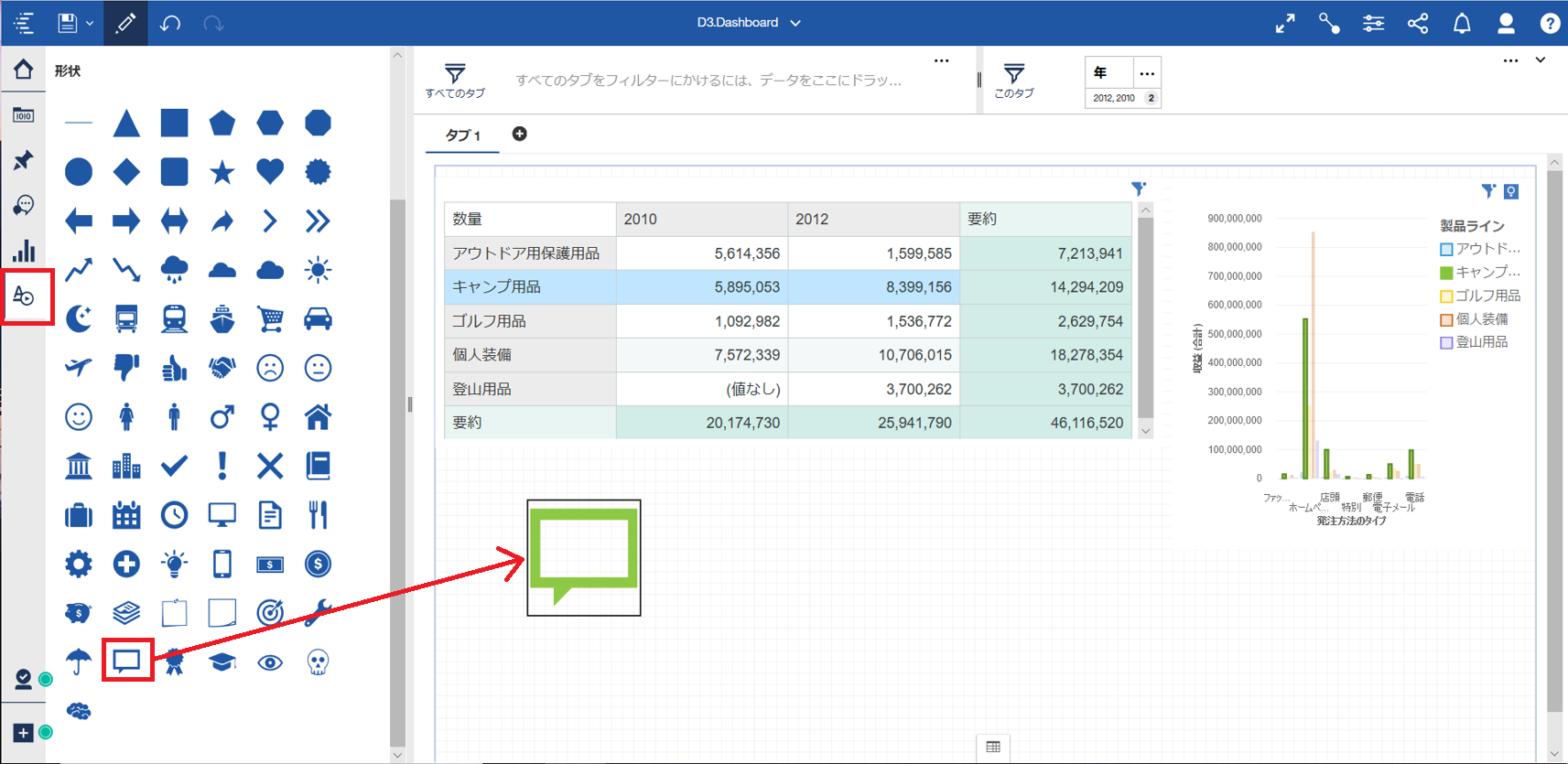1568x764 pixels.
Task: Select the rain cloud shape
Action: click(x=174, y=270)
